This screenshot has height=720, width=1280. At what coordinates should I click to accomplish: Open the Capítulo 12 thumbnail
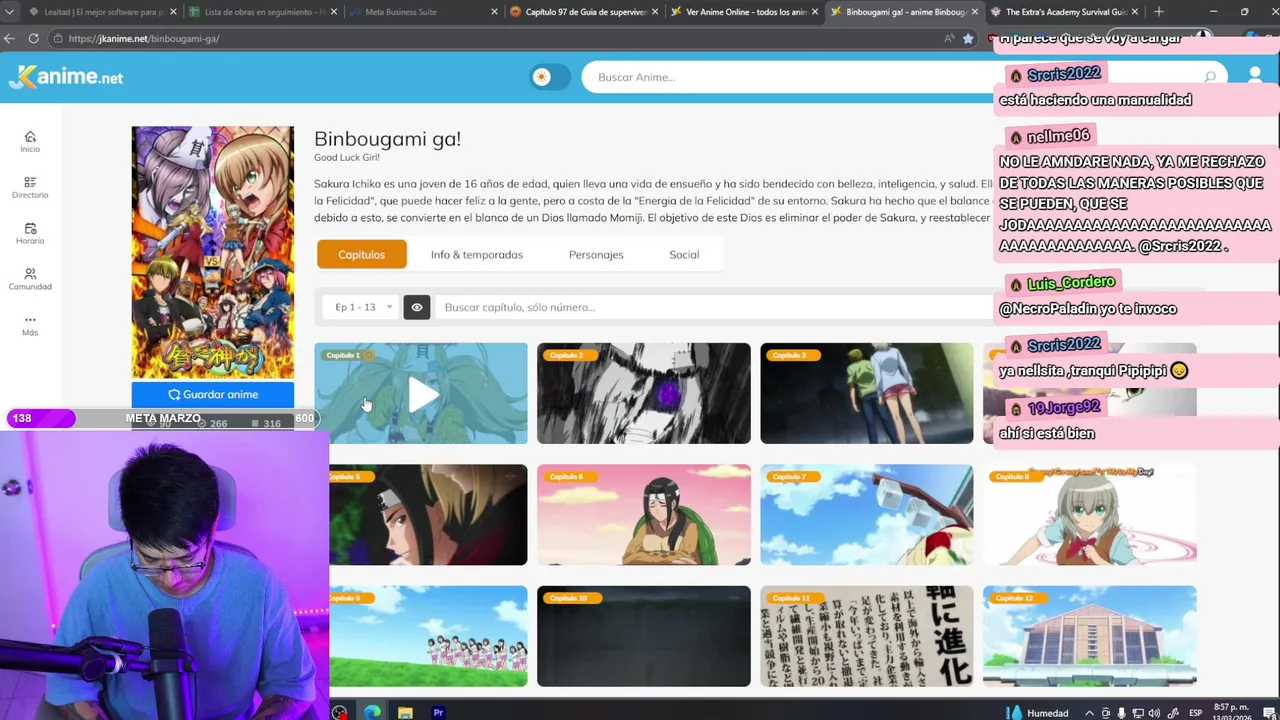click(1089, 636)
